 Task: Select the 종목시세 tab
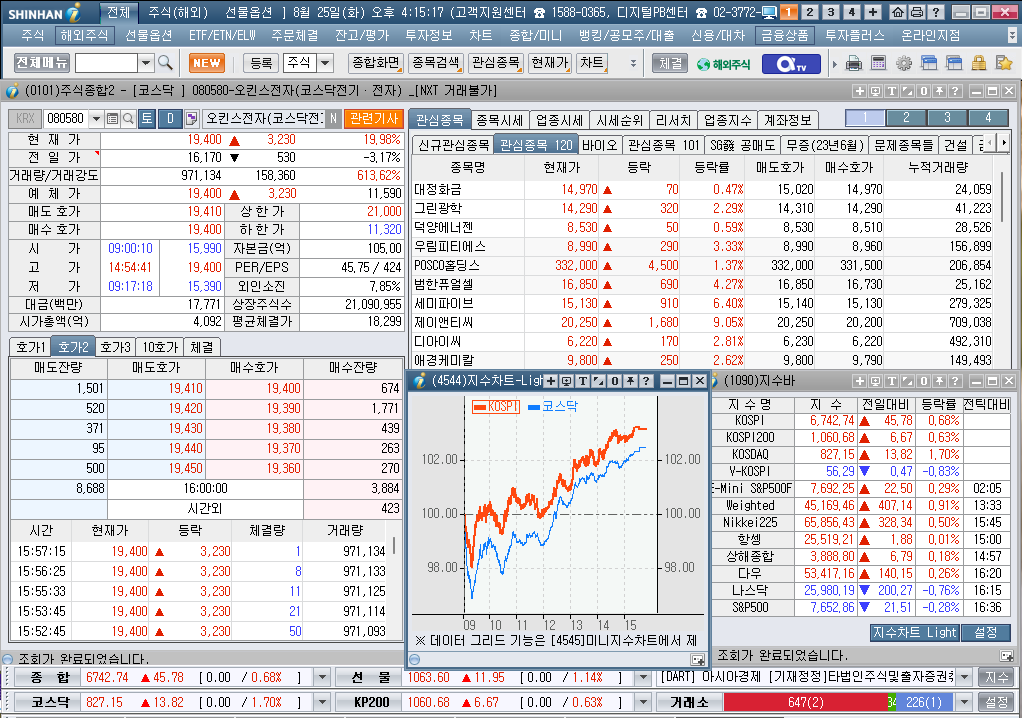[x=499, y=120]
